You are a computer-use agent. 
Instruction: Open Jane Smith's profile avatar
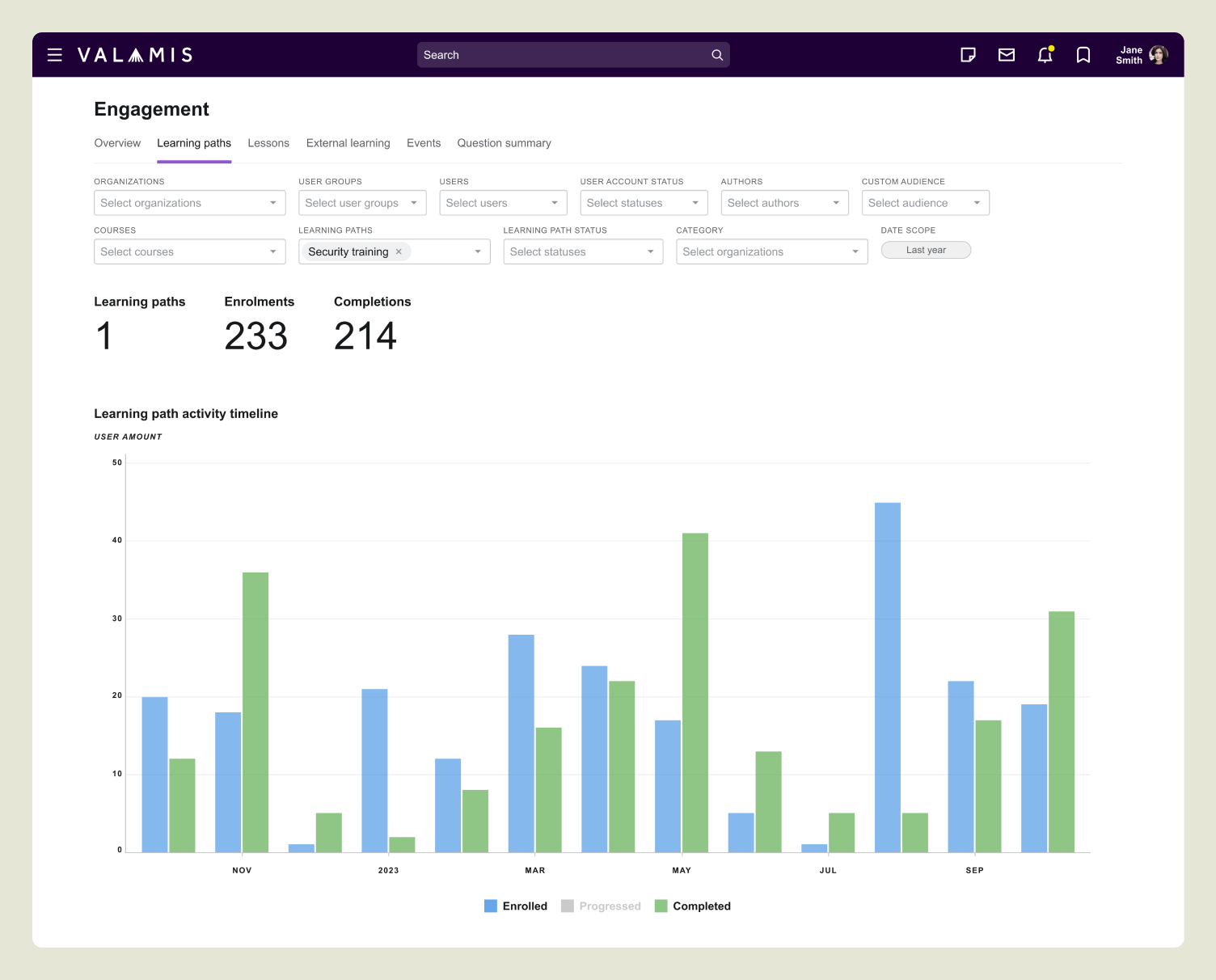click(x=1159, y=55)
